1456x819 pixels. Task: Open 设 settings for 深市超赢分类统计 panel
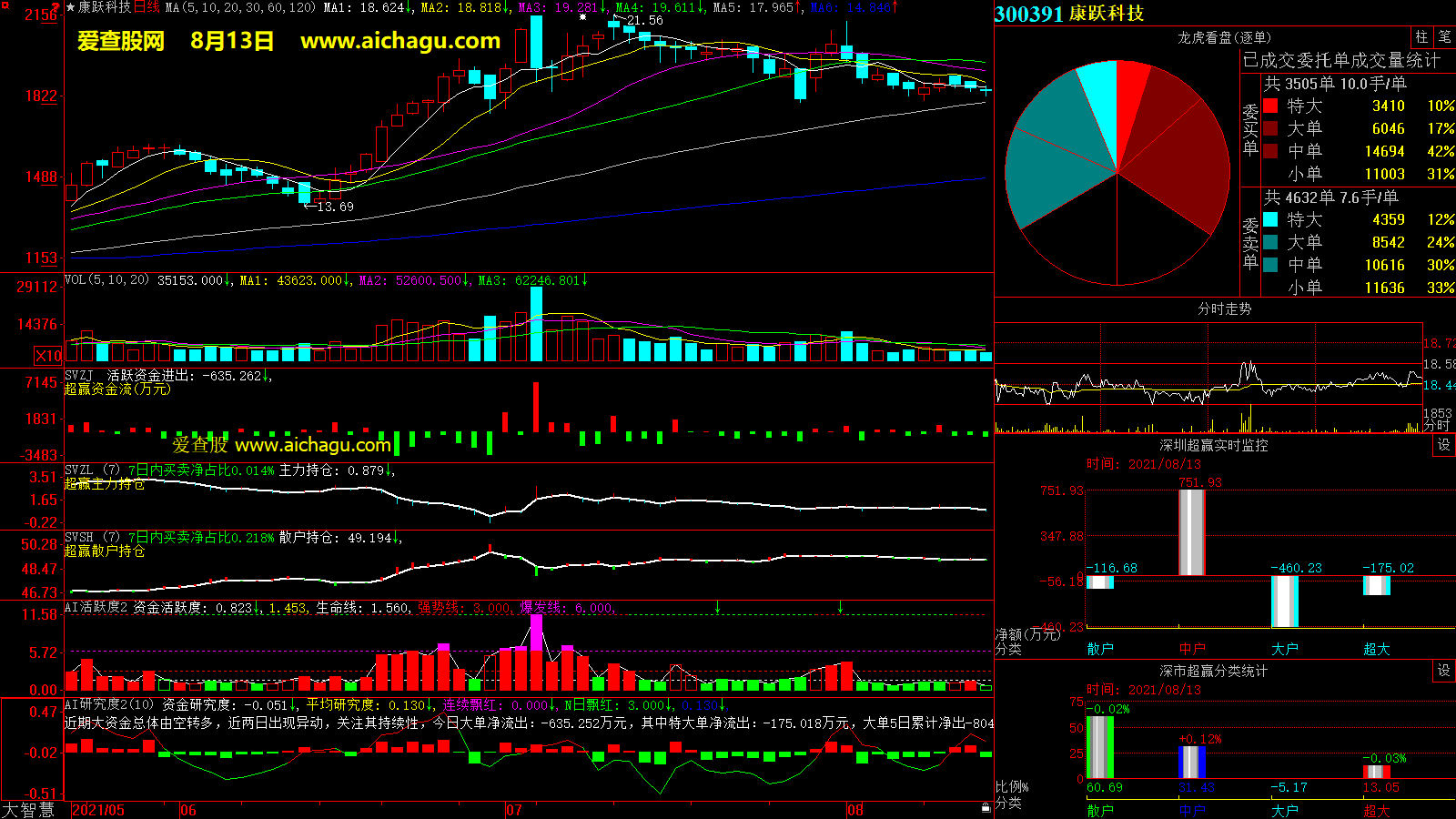point(1444,671)
